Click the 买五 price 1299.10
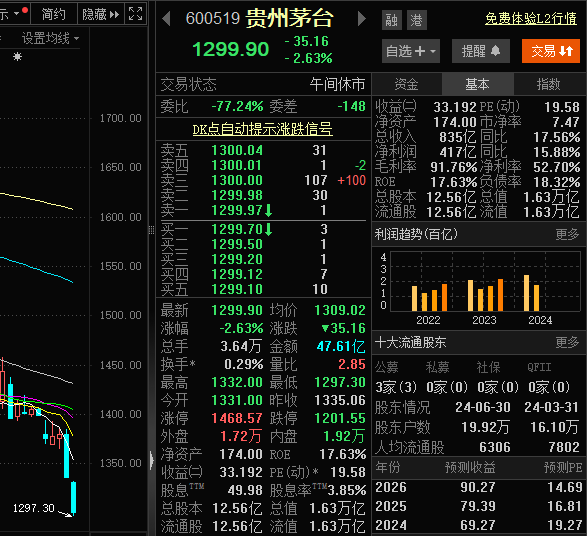The height and width of the screenshot is (536, 587). click(x=237, y=289)
